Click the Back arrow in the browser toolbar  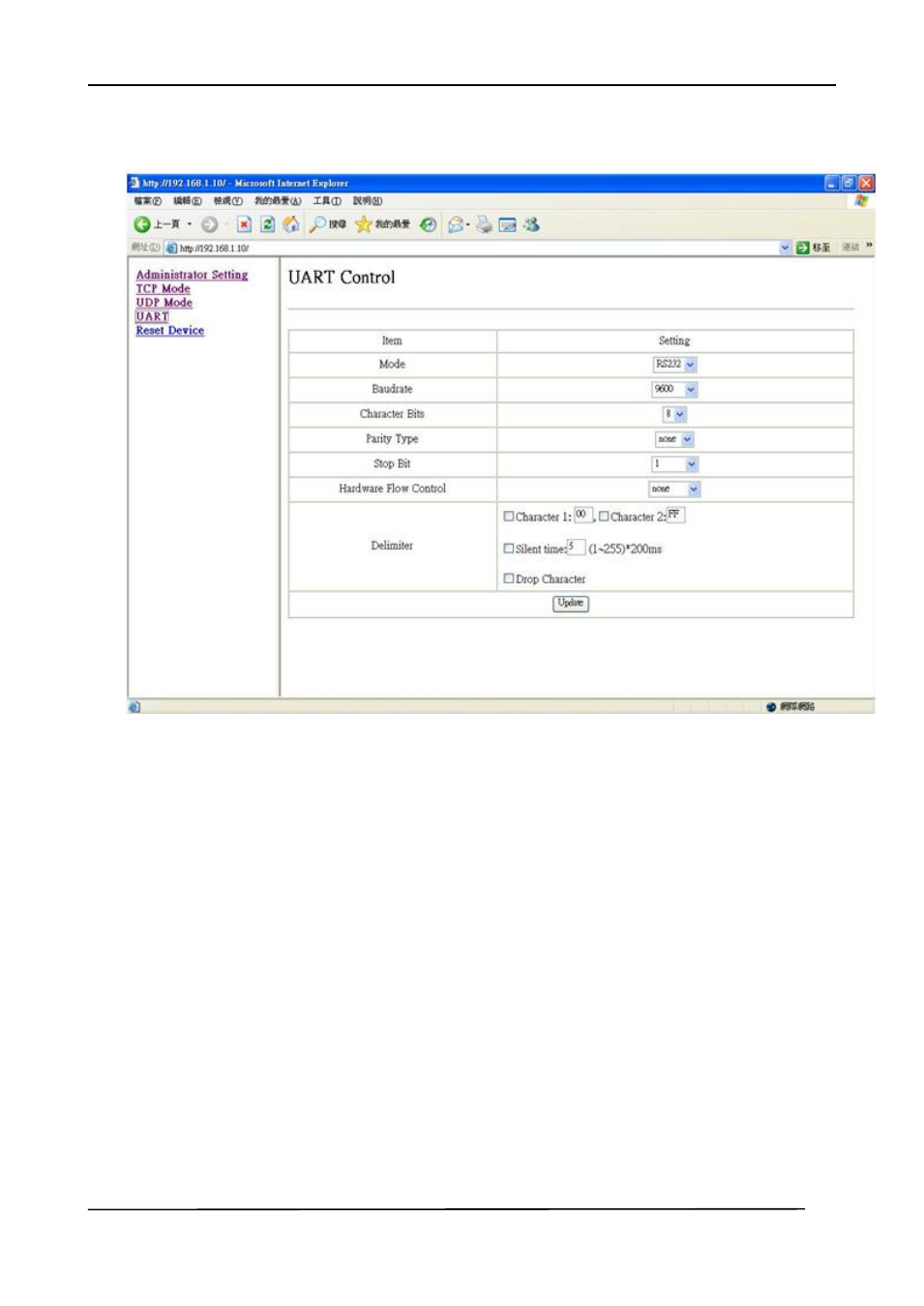coord(142,224)
